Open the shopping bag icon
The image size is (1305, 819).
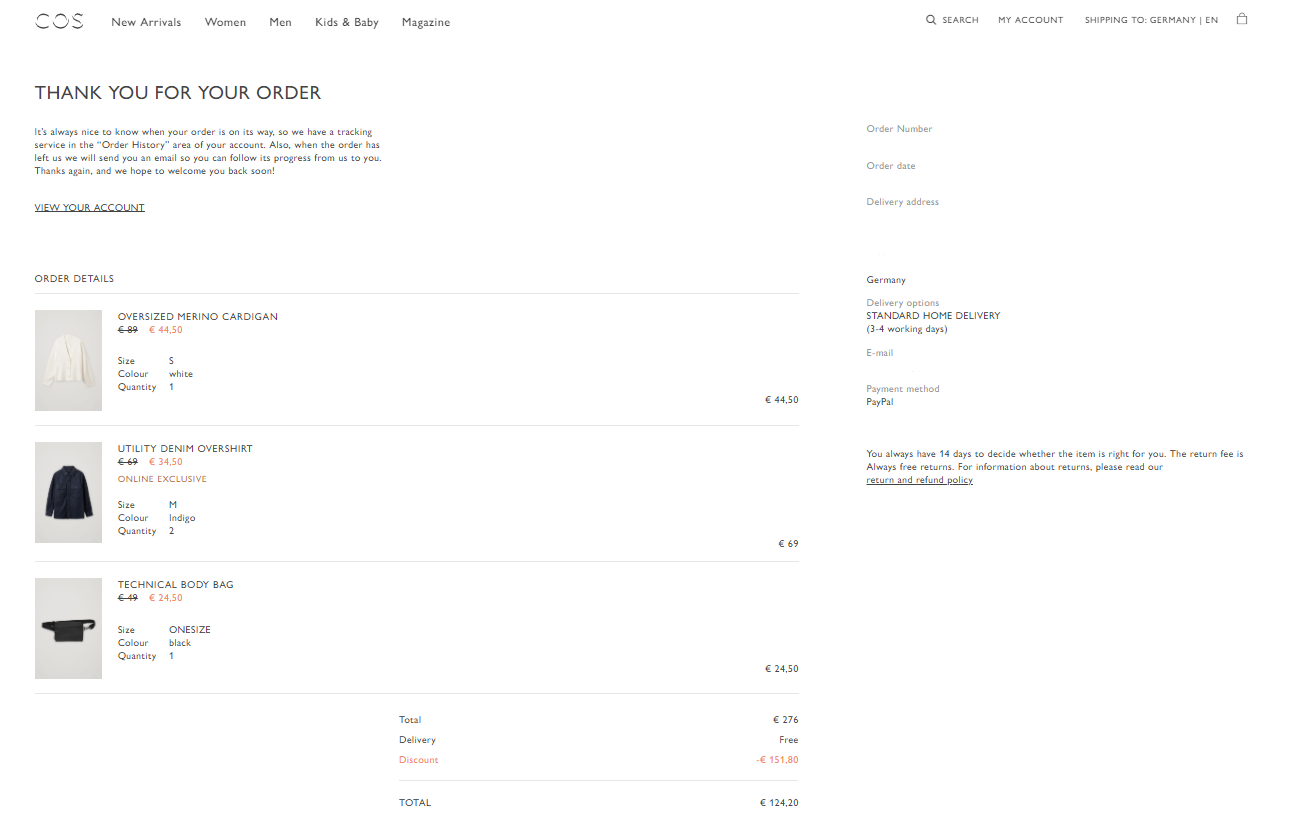(x=1242, y=19)
